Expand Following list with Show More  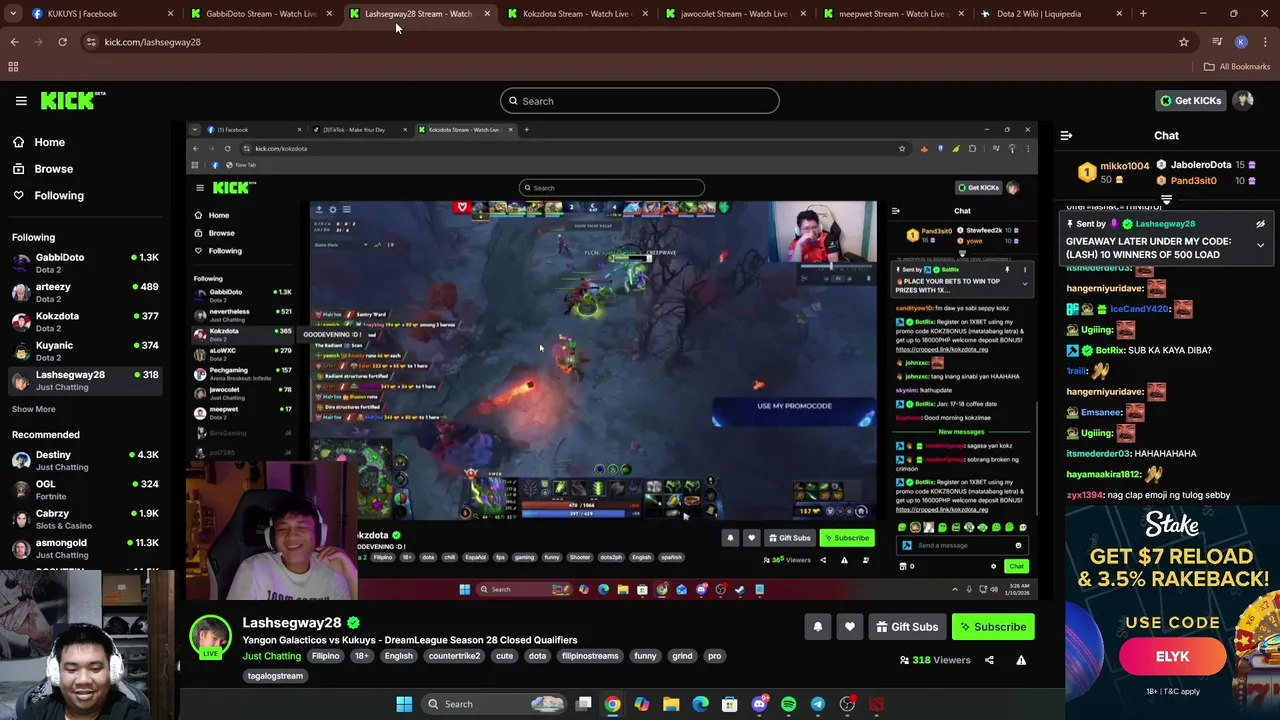pyautogui.click(x=34, y=409)
